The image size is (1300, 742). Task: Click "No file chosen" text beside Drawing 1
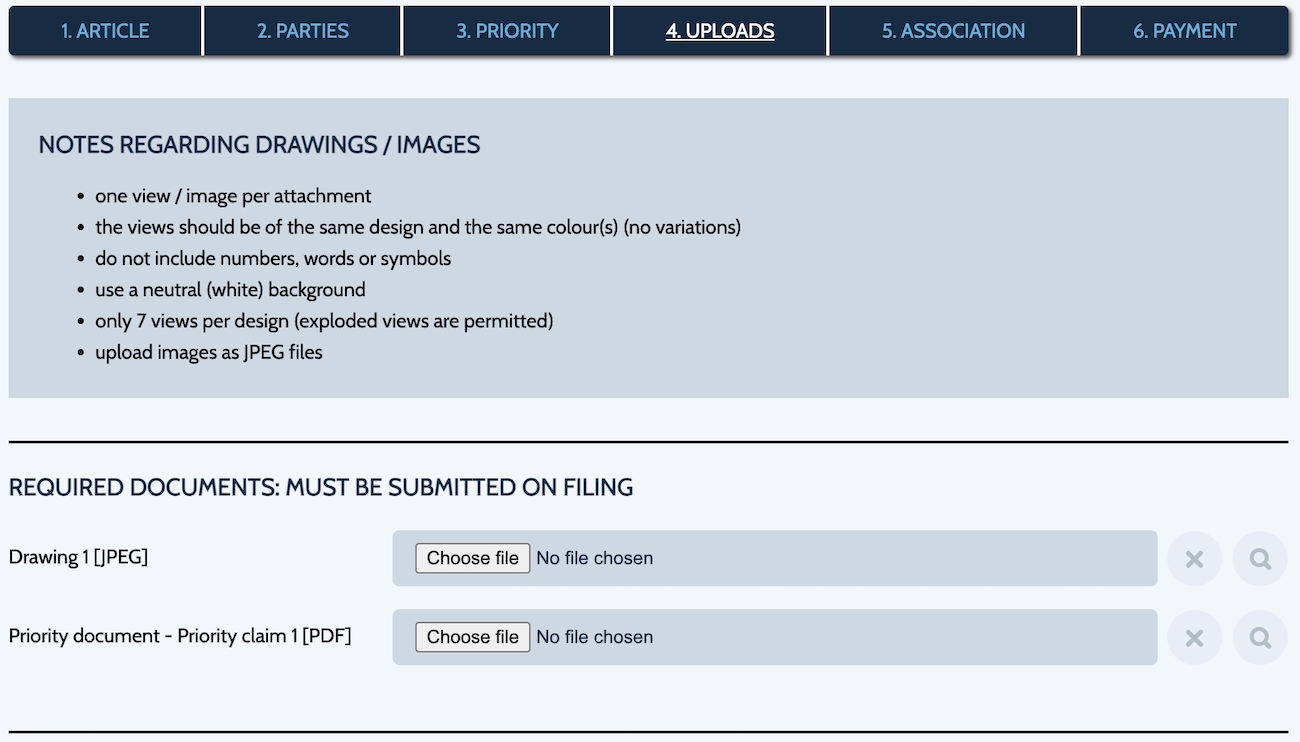(x=595, y=558)
